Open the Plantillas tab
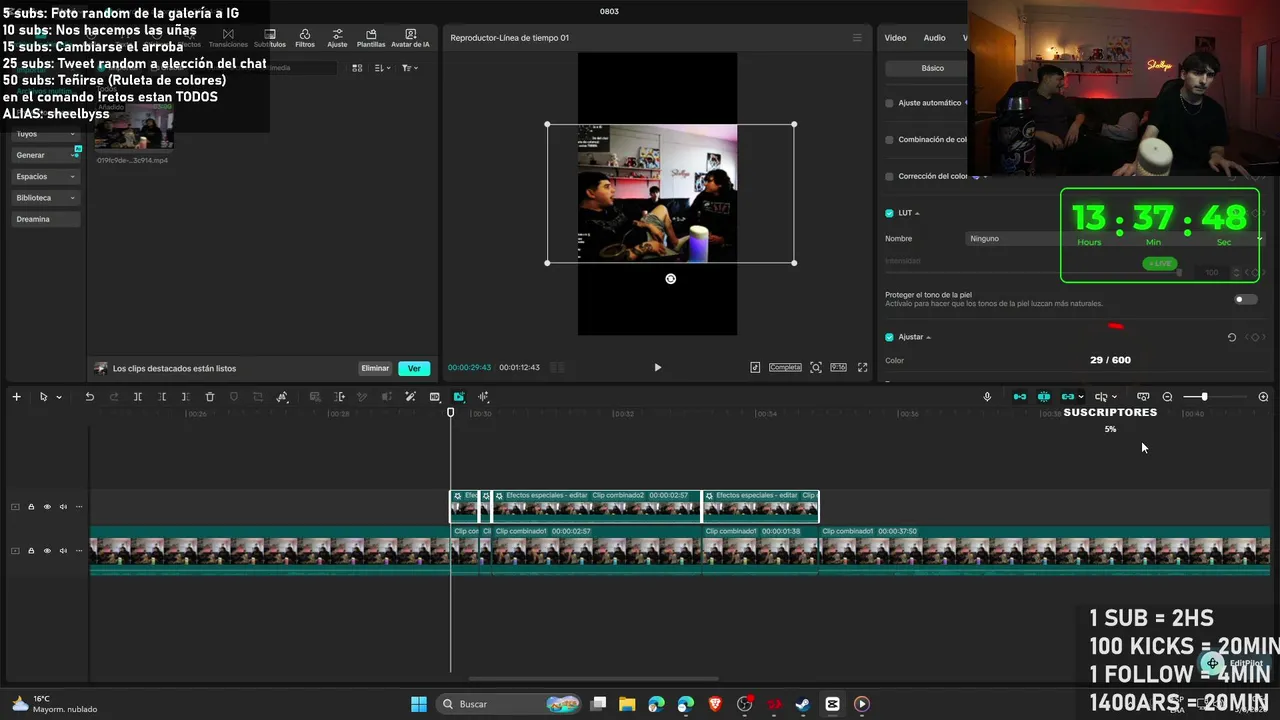Viewport: 1280px width, 720px height. pos(371,38)
